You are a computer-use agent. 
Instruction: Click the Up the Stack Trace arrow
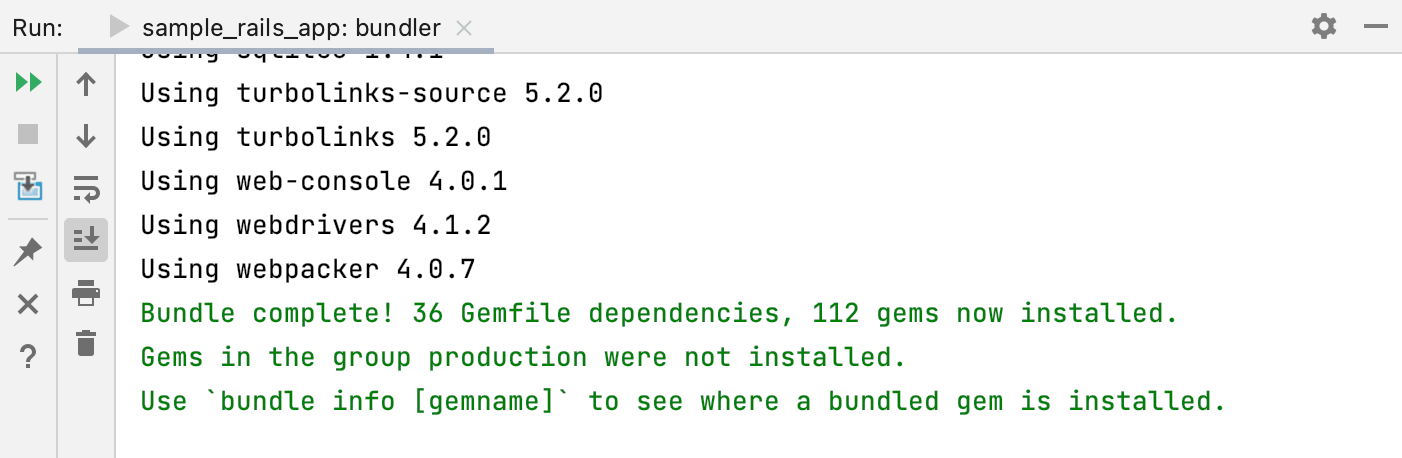pyautogui.click(x=86, y=84)
